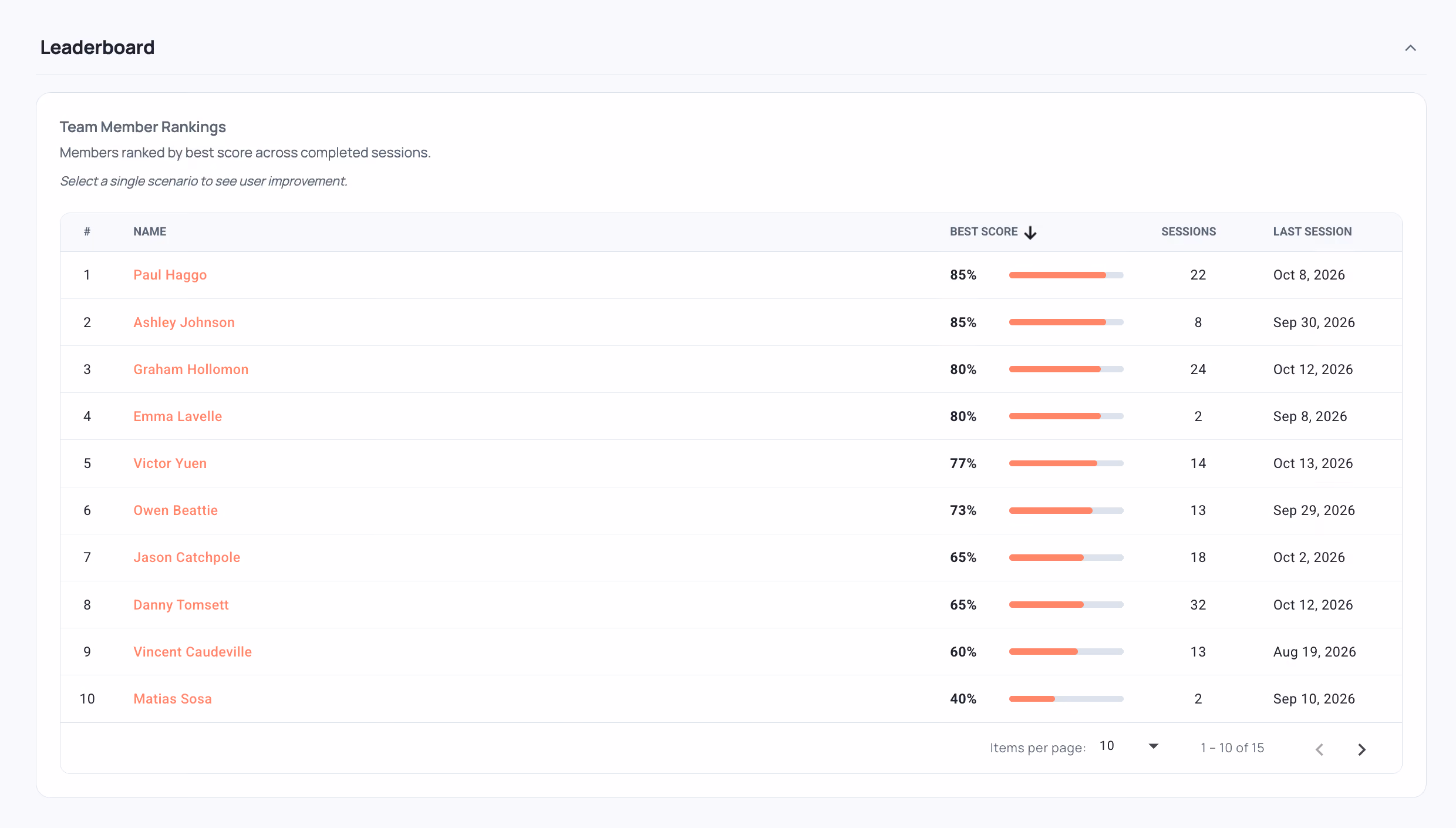Click the Best Score sort arrow icon
This screenshot has height=828, width=1456.
[x=1030, y=233]
